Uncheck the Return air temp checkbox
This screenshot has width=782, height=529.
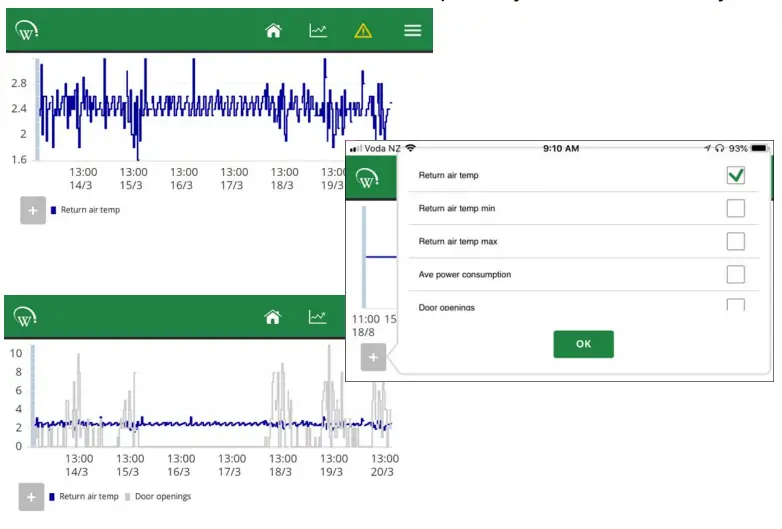click(x=736, y=176)
